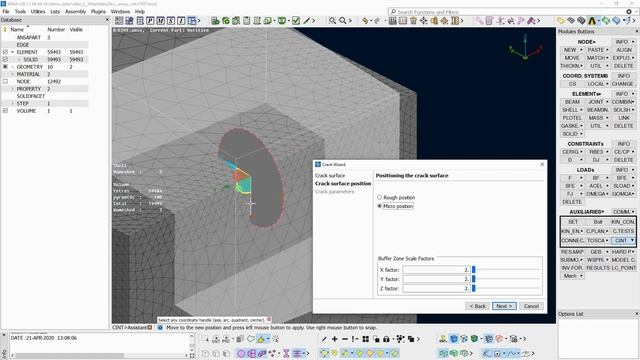Toggle the ELEMENT row visibility checkbox
The image size is (640, 360).
click(5, 52)
